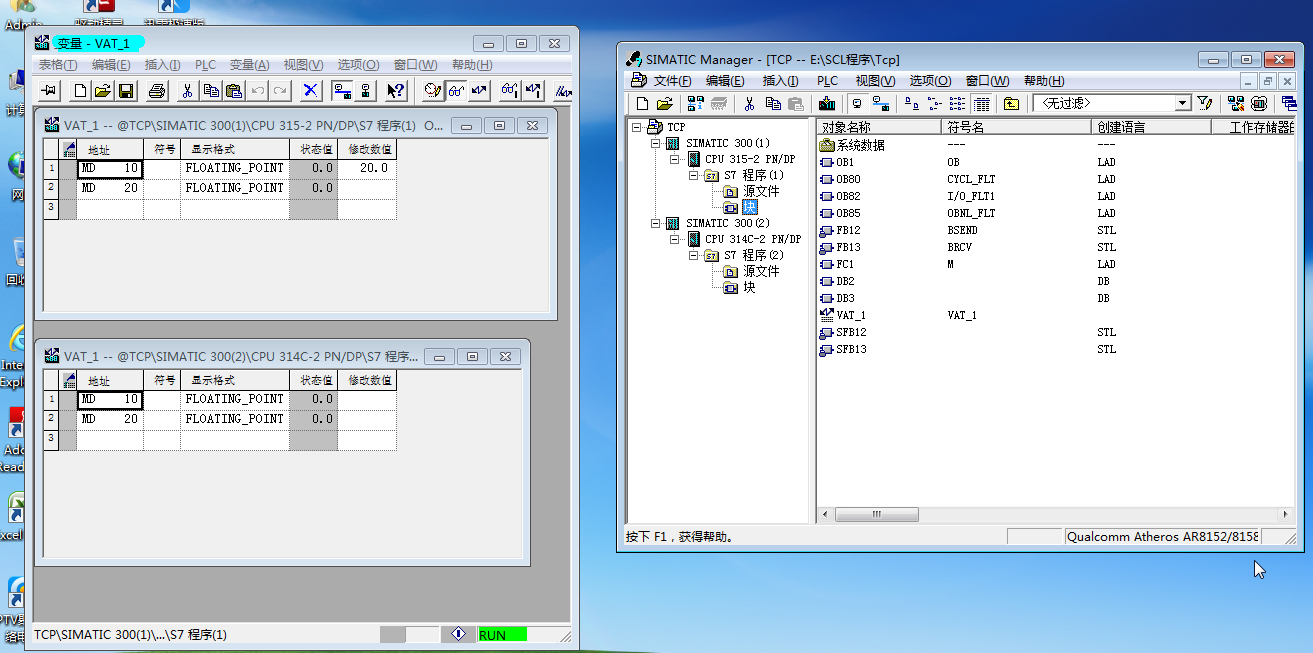Collapse S7 程序(1) tree node
This screenshot has height=653, width=1313.
(693, 175)
